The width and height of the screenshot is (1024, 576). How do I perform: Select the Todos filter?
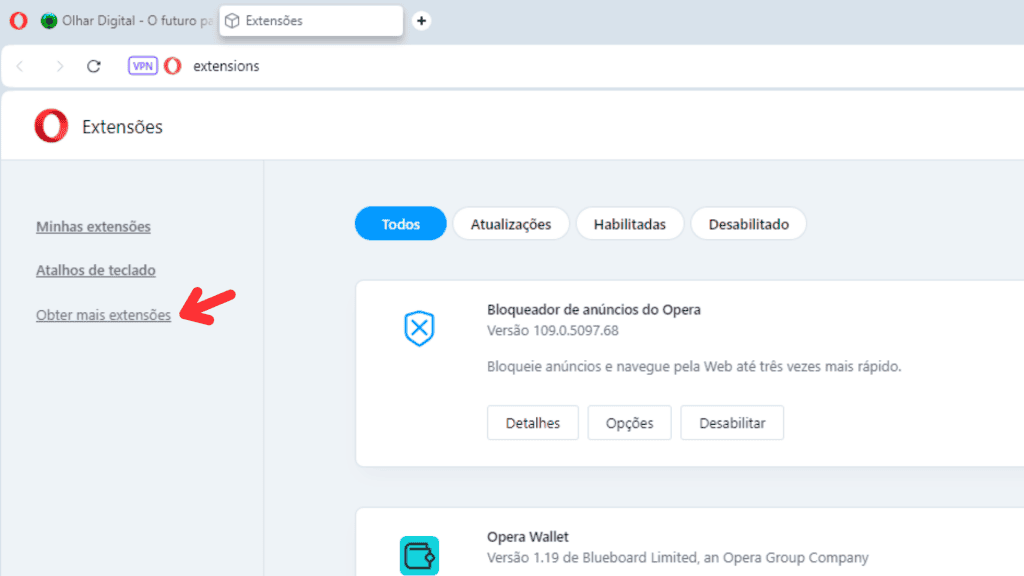tap(400, 223)
